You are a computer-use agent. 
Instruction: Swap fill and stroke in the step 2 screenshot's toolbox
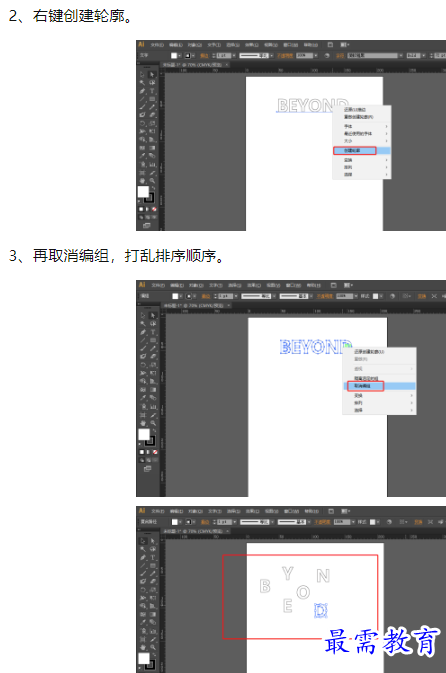[153, 188]
